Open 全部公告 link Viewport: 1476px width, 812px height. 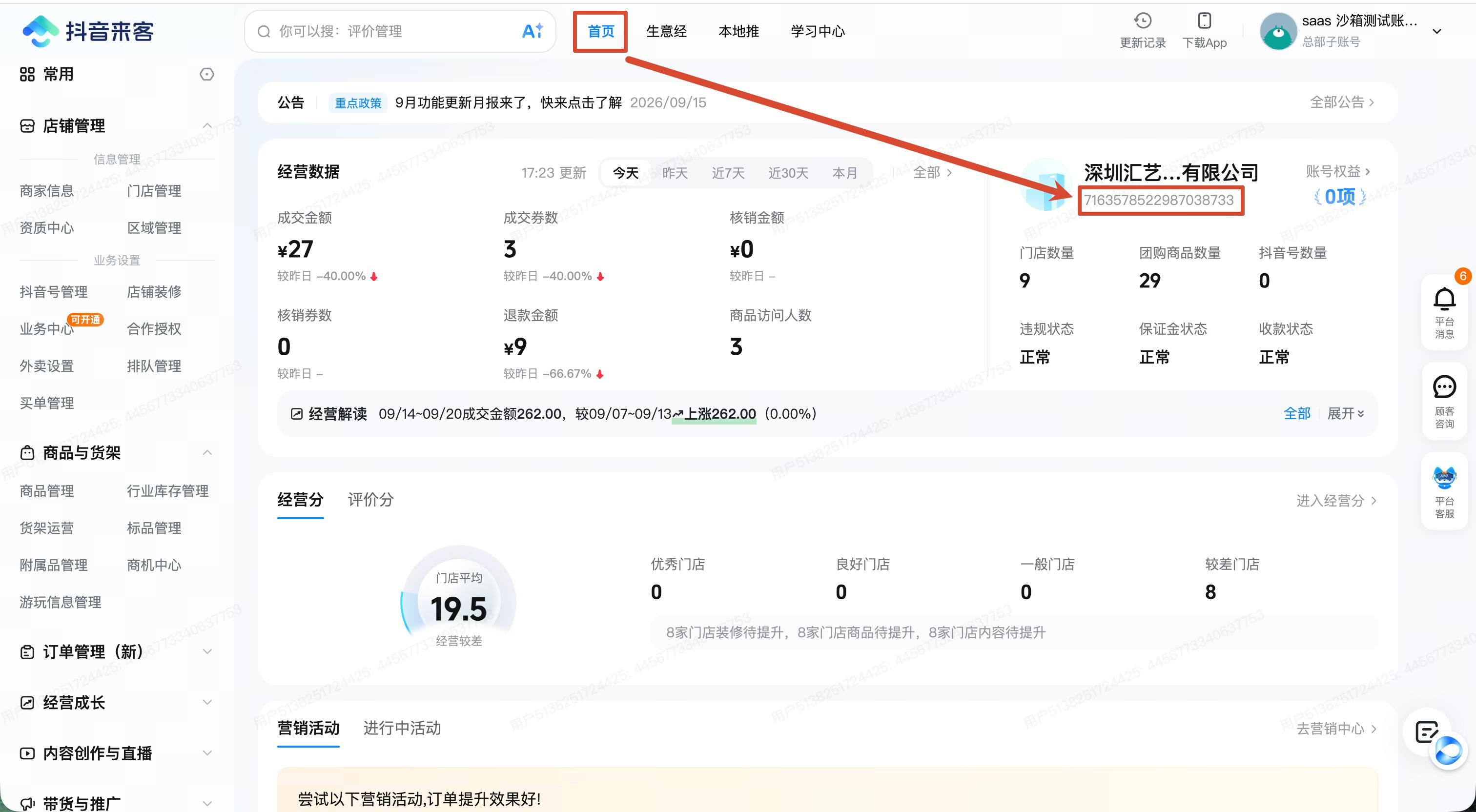(x=1342, y=102)
